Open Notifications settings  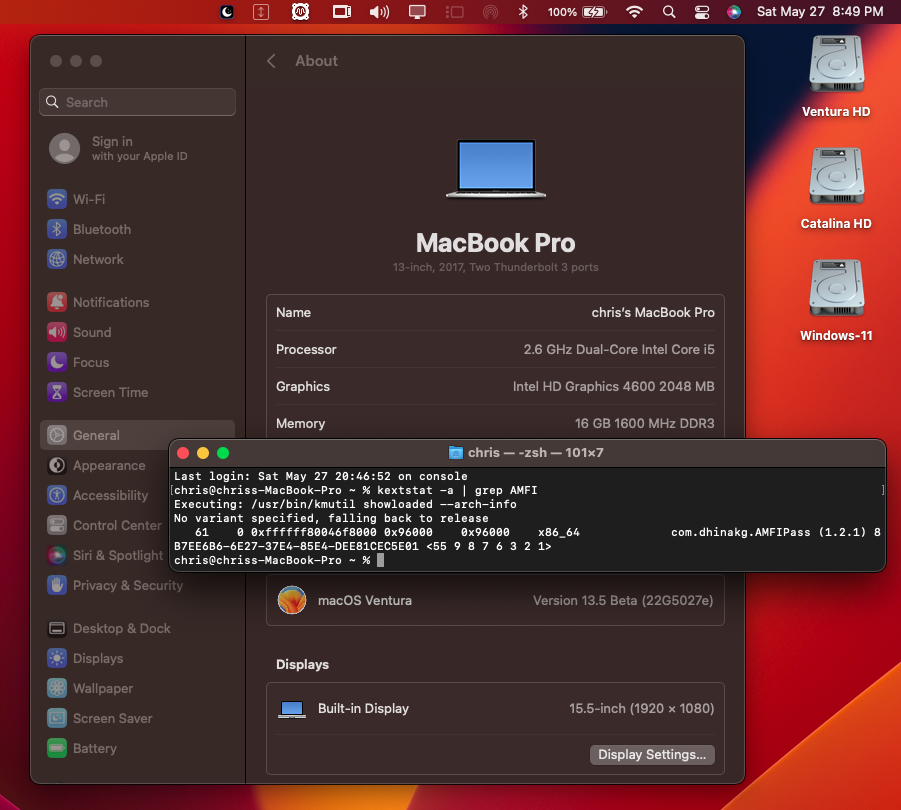(x=110, y=302)
